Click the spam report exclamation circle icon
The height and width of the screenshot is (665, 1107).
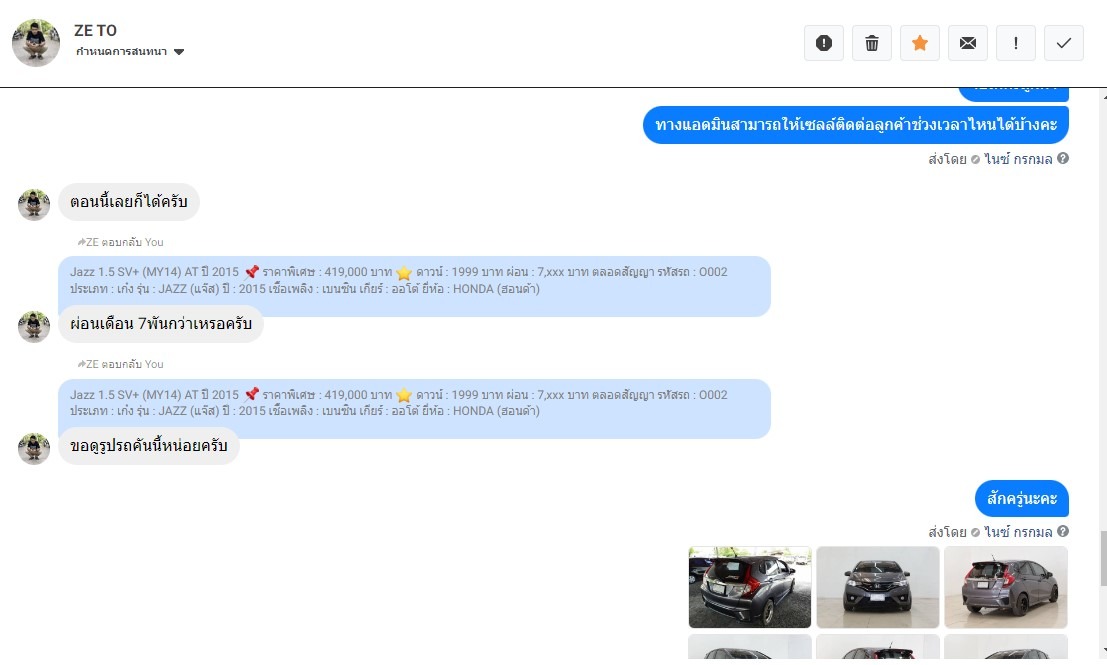pyautogui.click(x=823, y=43)
